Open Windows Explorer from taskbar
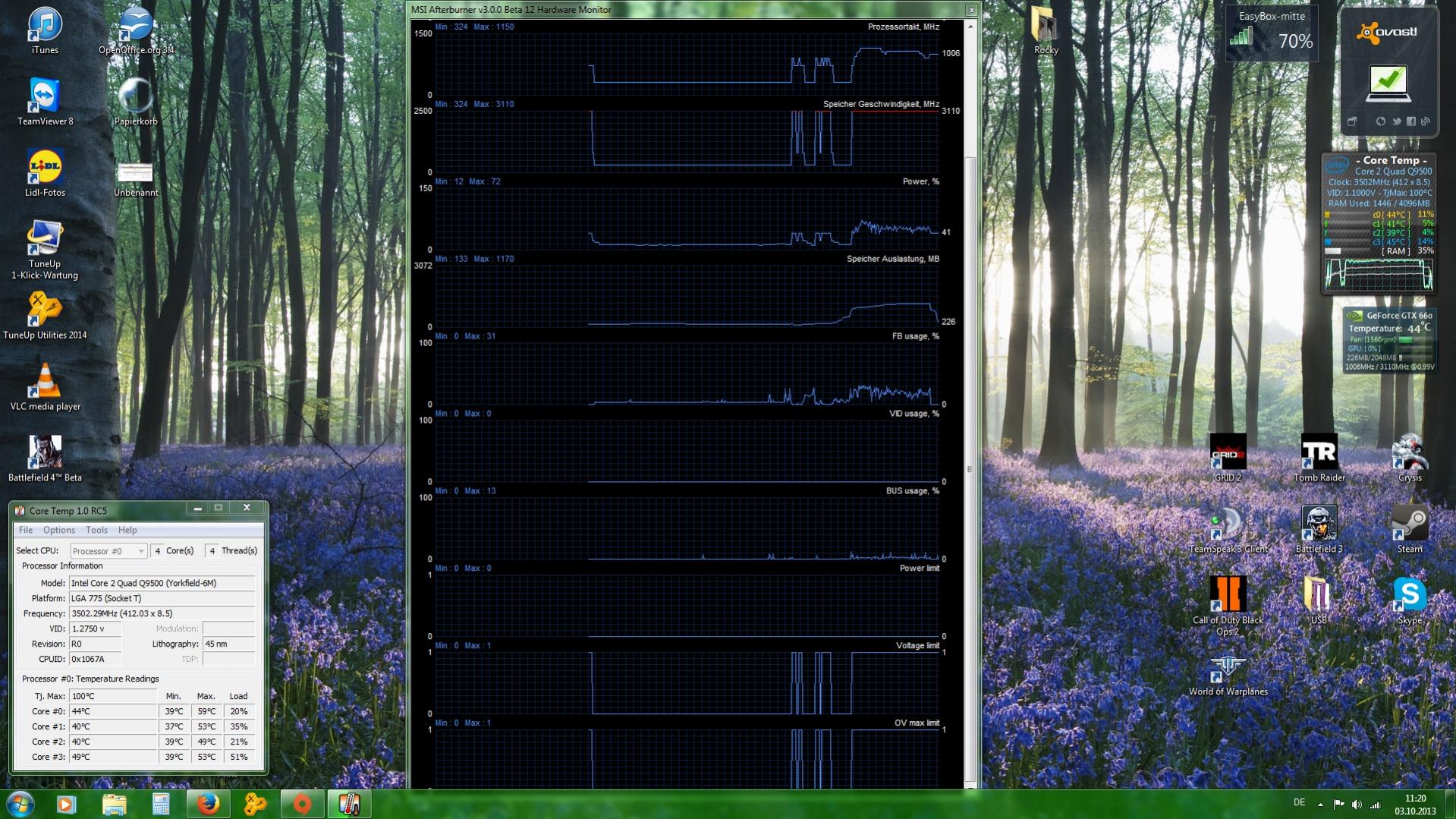The height and width of the screenshot is (819, 1456). (114, 804)
